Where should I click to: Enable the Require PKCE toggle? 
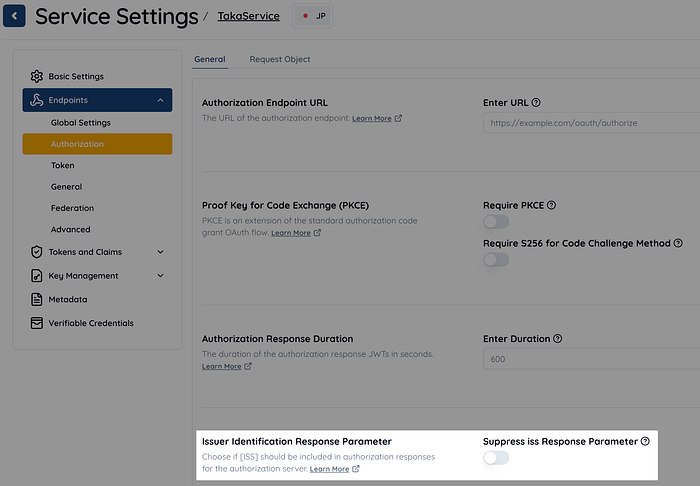point(496,222)
